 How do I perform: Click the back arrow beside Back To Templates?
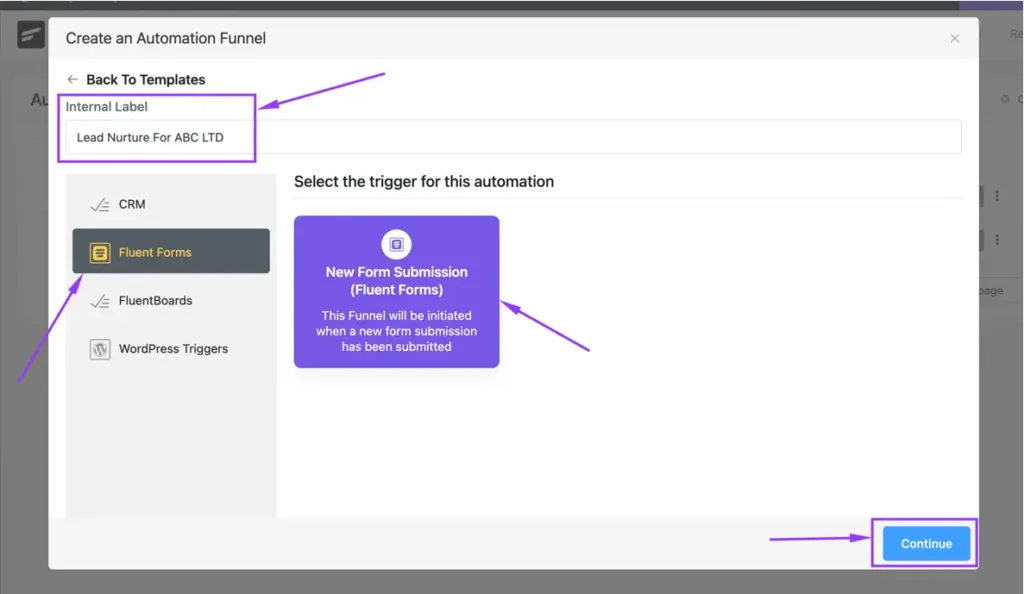(72, 80)
